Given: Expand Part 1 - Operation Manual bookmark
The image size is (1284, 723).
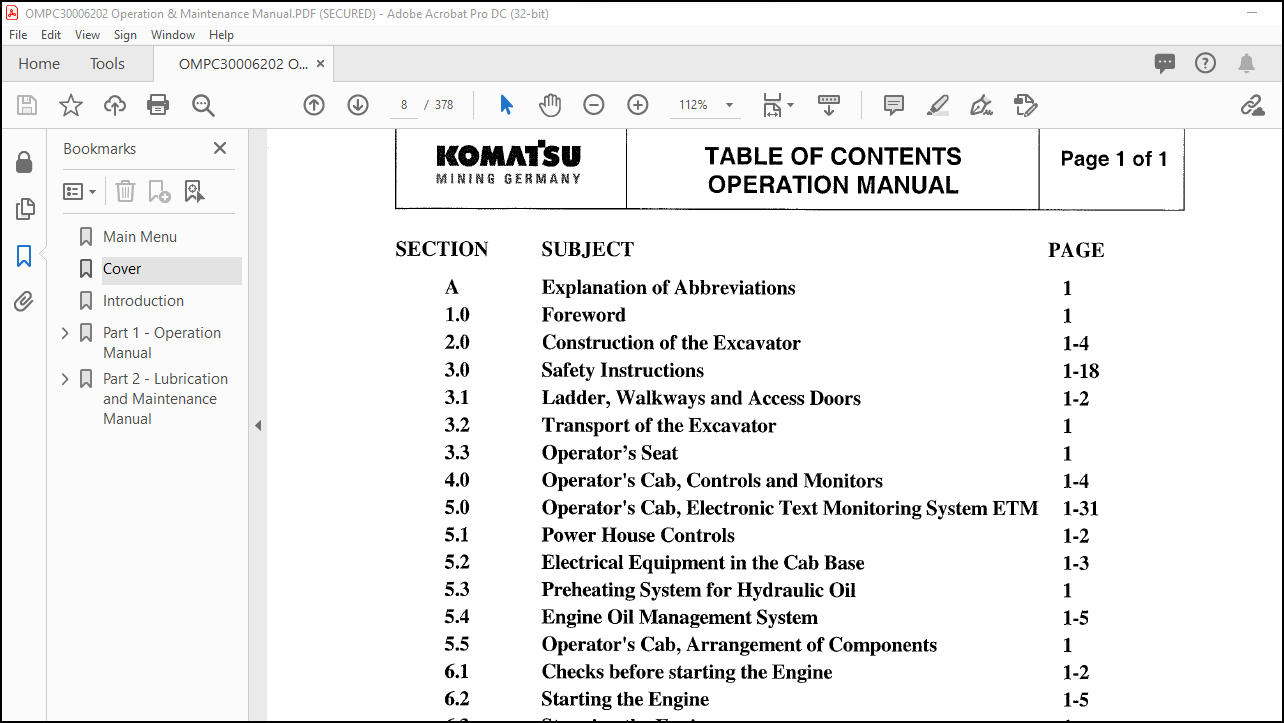Looking at the screenshot, I should [66, 333].
